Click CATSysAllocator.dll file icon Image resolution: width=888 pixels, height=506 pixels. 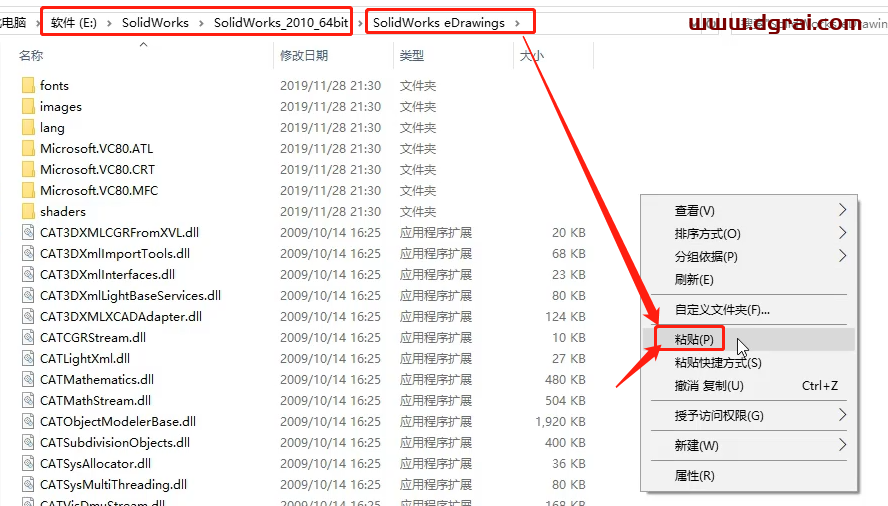coord(28,463)
